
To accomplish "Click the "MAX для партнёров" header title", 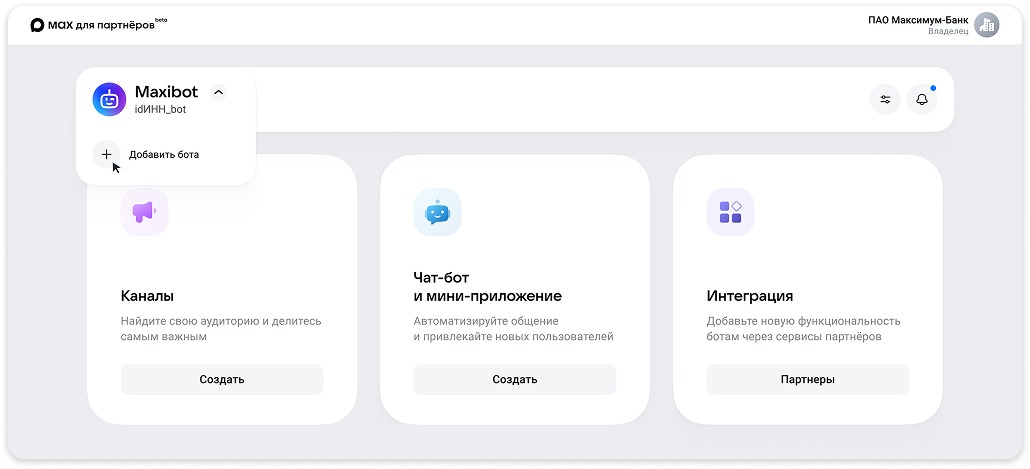I will pyautogui.click(x=102, y=25).
